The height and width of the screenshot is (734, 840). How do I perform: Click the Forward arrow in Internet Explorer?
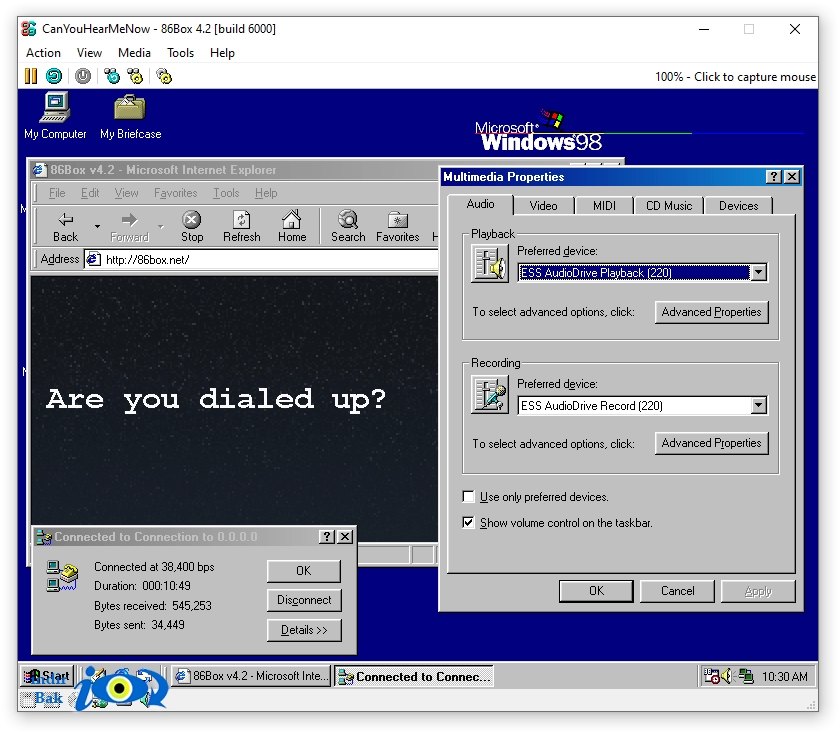(x=129, y=227)
